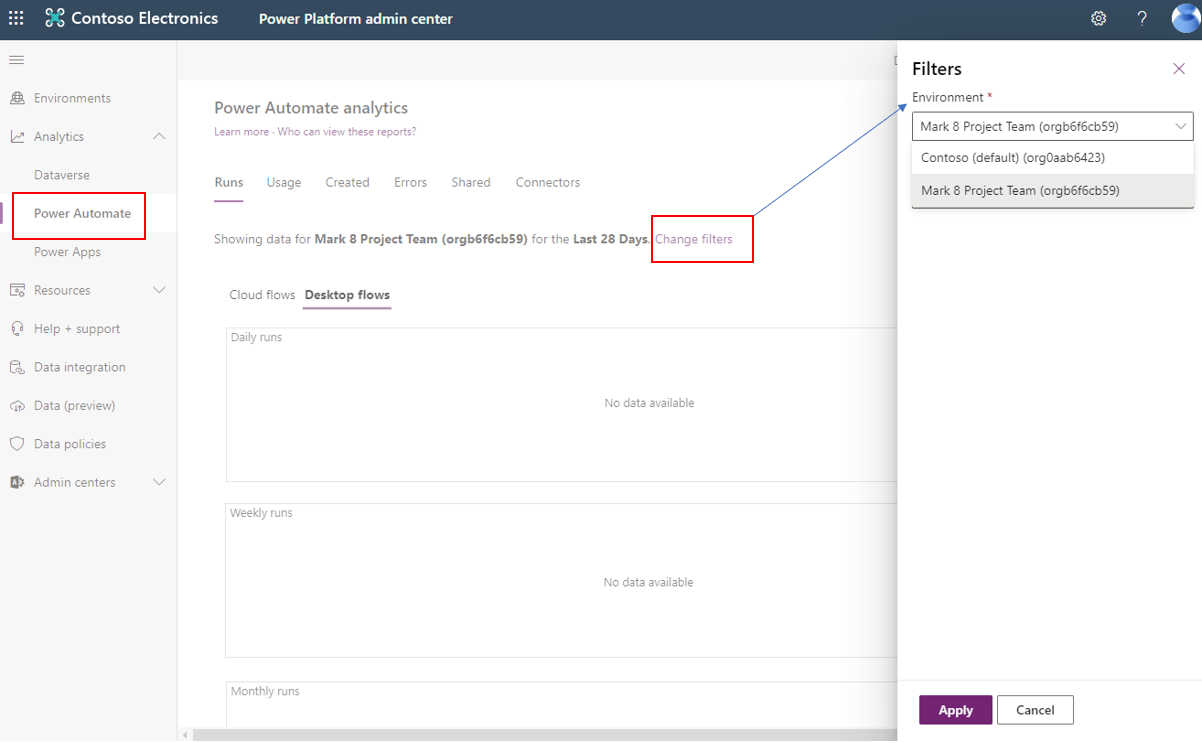Go to Environments page
Viewport: 1202px width, 743px height.
click(72, 98)
